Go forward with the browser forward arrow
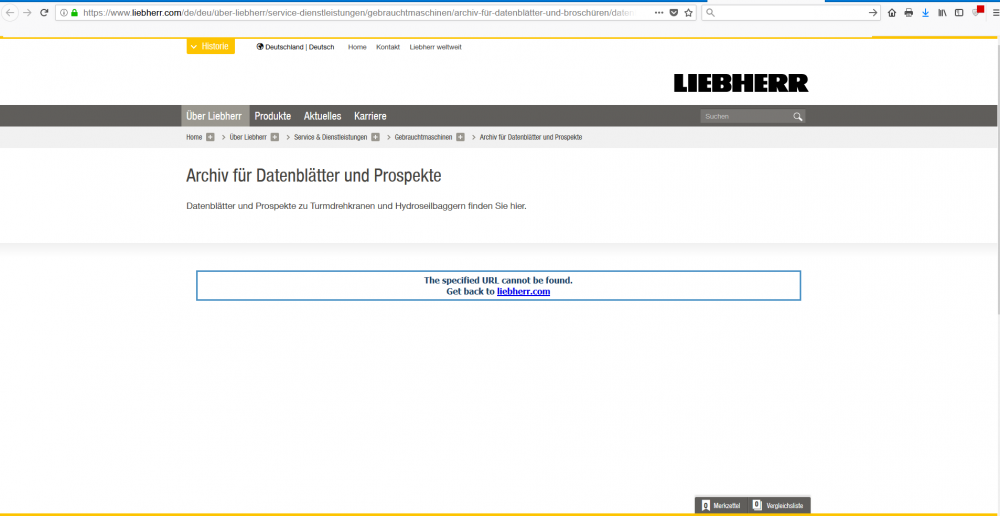The height and width of the screenshot is (516, 1000). [x=27, y=13]
